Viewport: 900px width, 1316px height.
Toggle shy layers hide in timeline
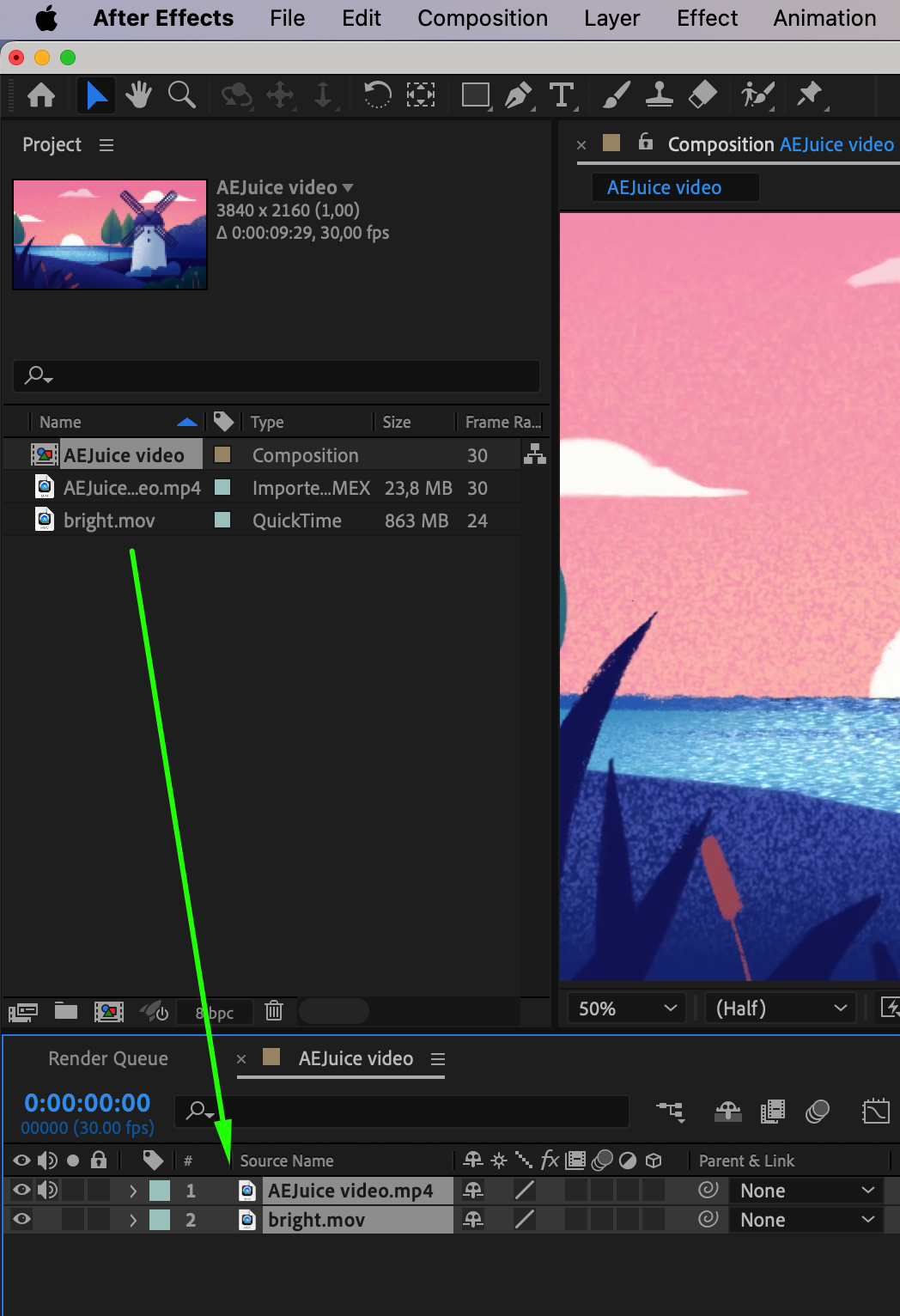coord(728,1112)
